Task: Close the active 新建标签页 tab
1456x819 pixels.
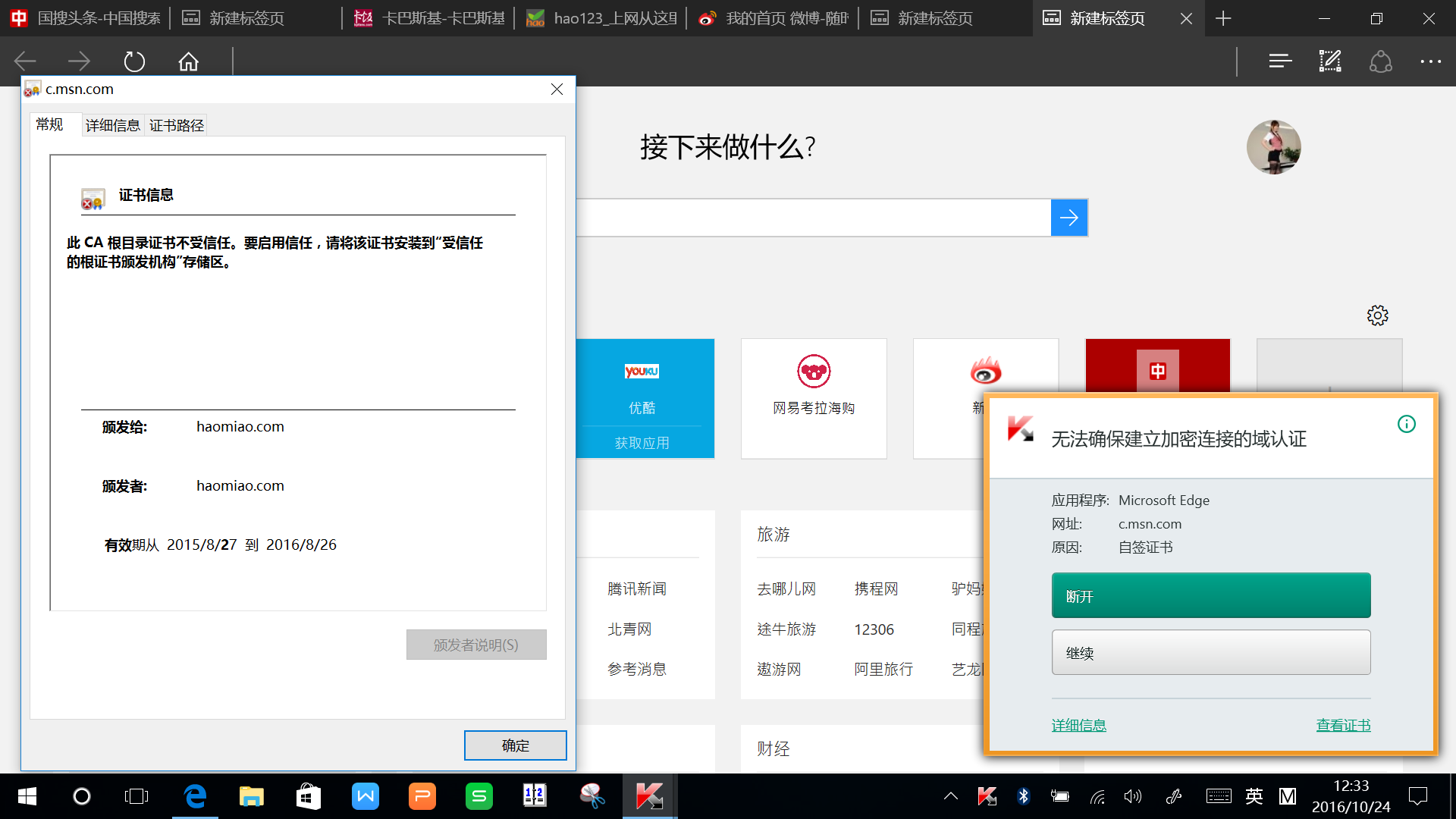Action: coord(1186,18)
